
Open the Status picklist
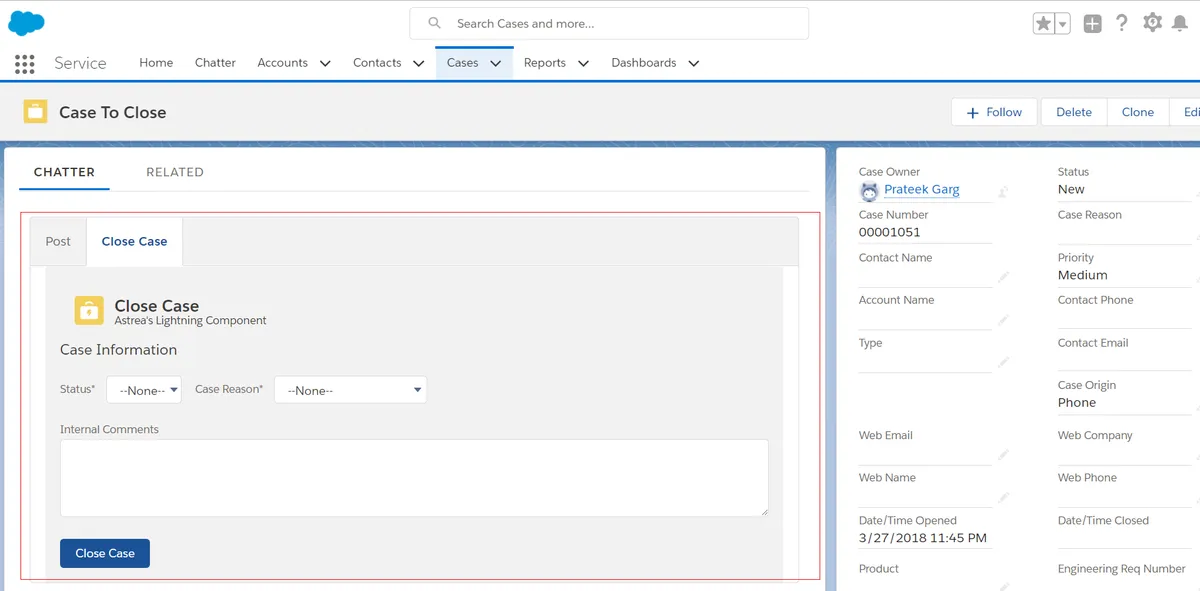[144, 390]
